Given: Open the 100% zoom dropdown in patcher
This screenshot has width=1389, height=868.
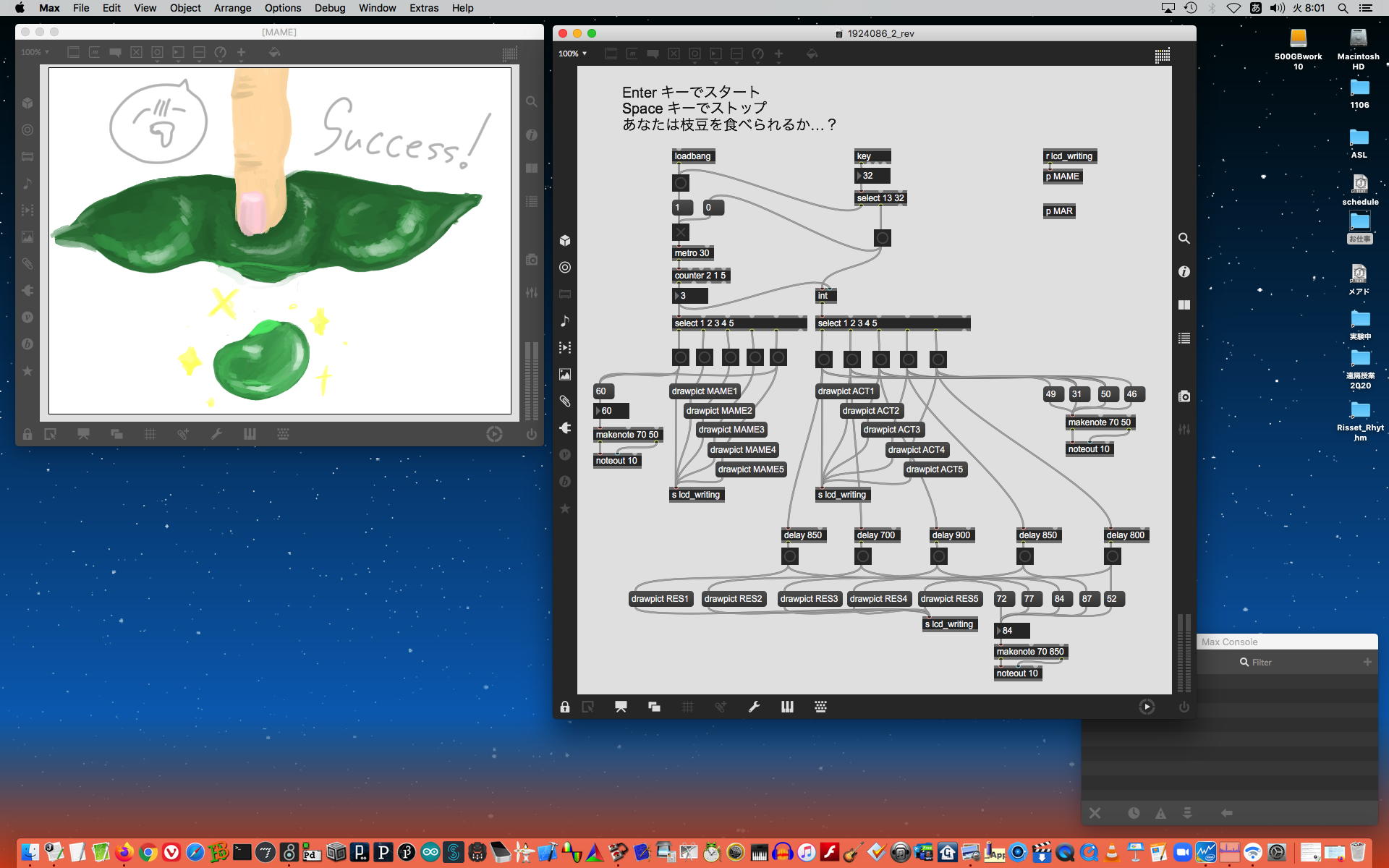Looking at the screenshot, I should [x=572, y=54].
